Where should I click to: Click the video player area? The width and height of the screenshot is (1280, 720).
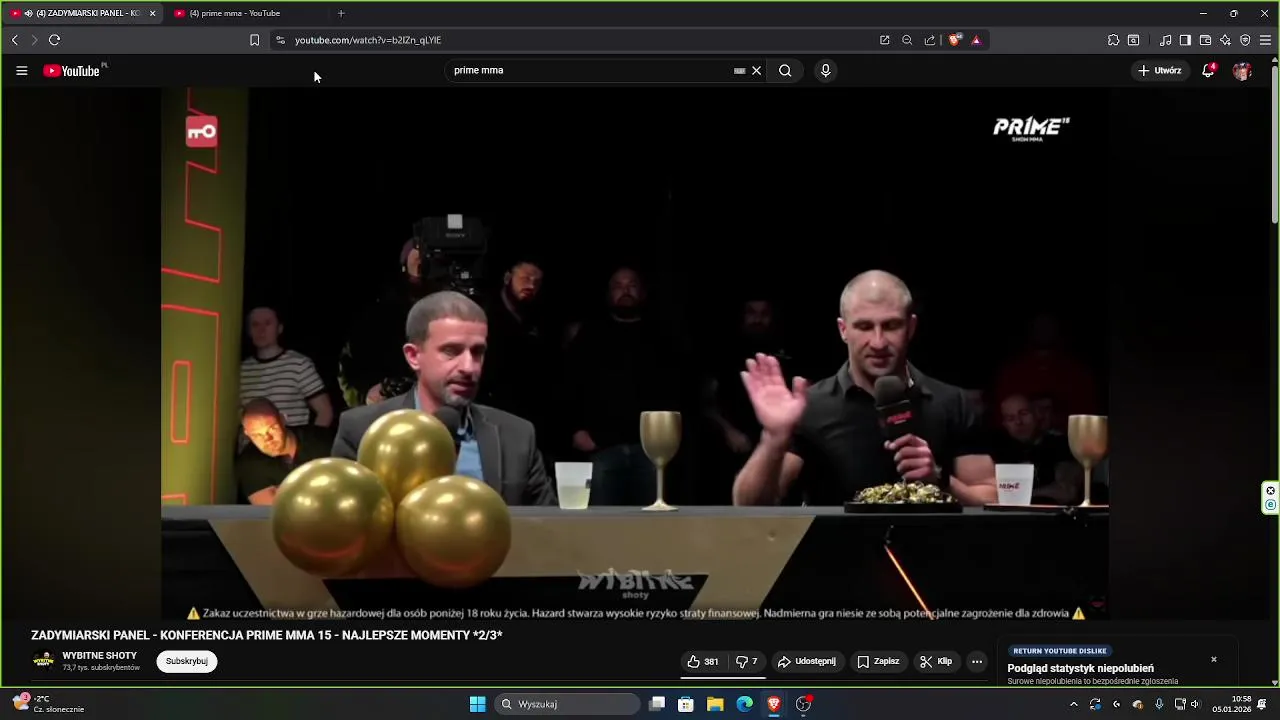635,355
